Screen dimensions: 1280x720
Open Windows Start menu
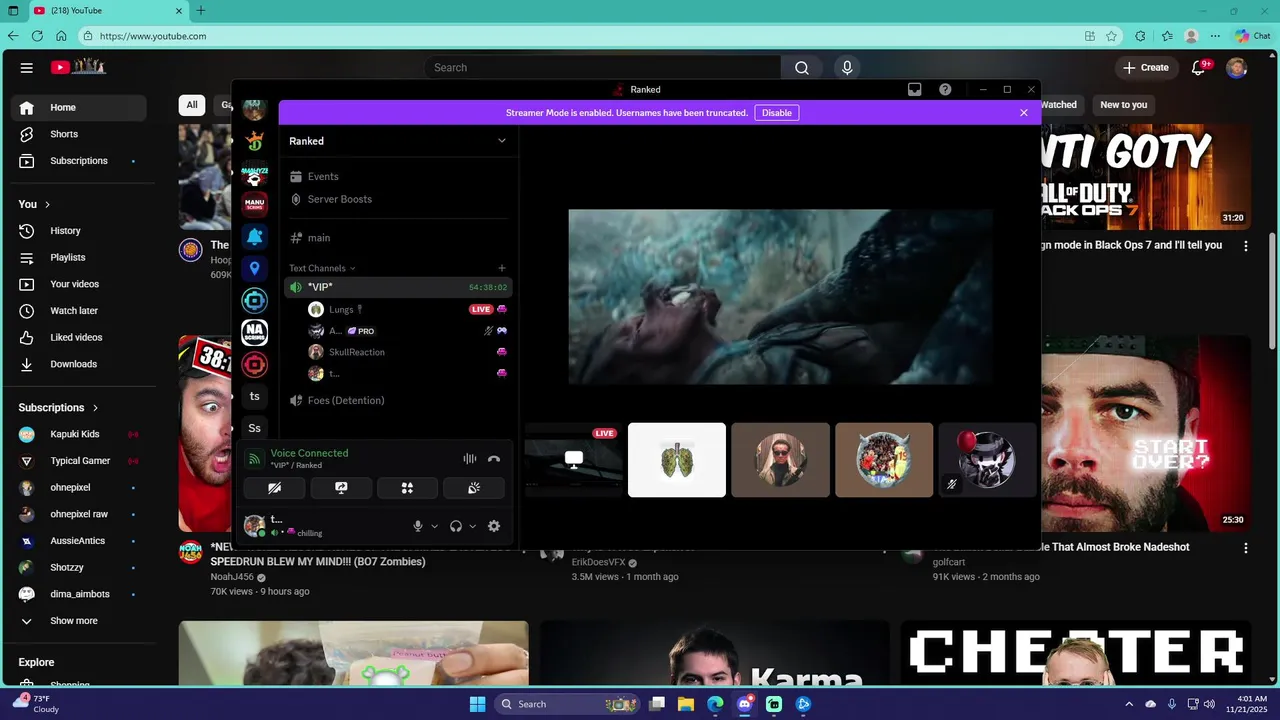pos(477,704)
